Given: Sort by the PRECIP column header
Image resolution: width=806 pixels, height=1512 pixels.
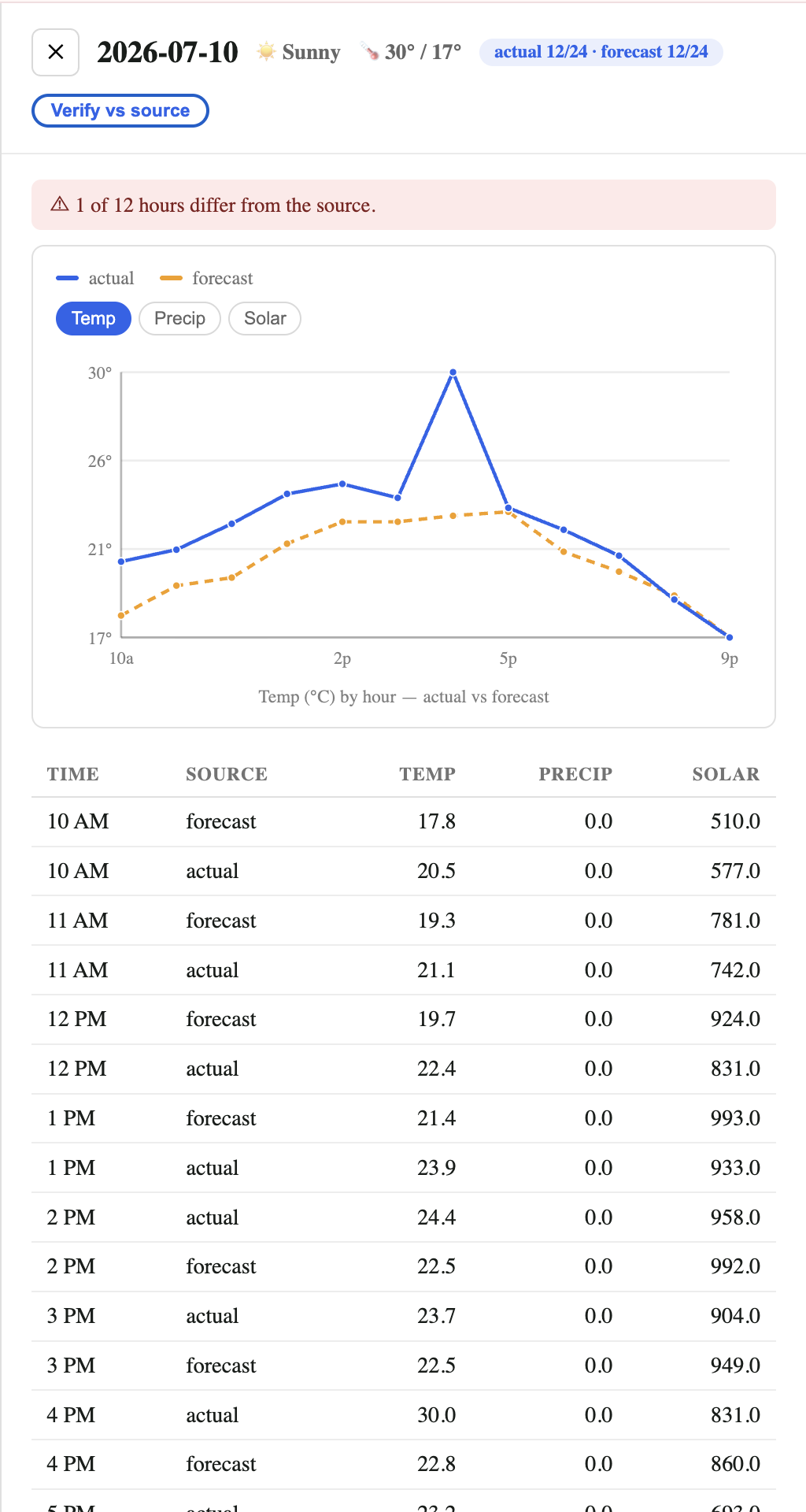Looking at the screenshot, I should pyautogui.click(x=575, y=774).
